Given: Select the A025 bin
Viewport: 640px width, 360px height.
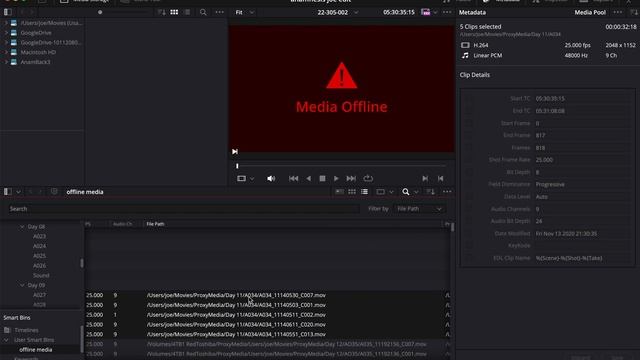Looking at the screenshot, I should coord(39,256).
